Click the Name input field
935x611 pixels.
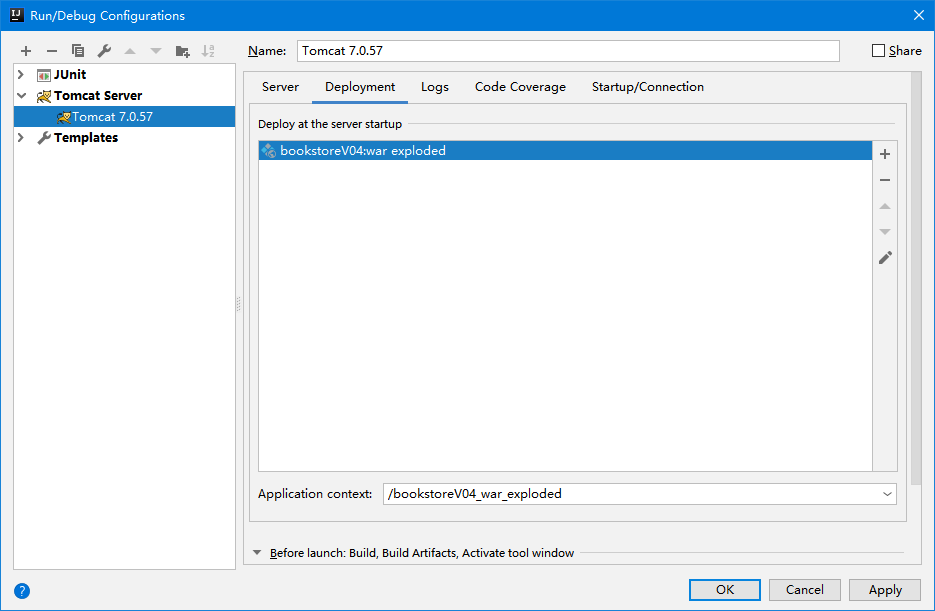click(568, 51)
